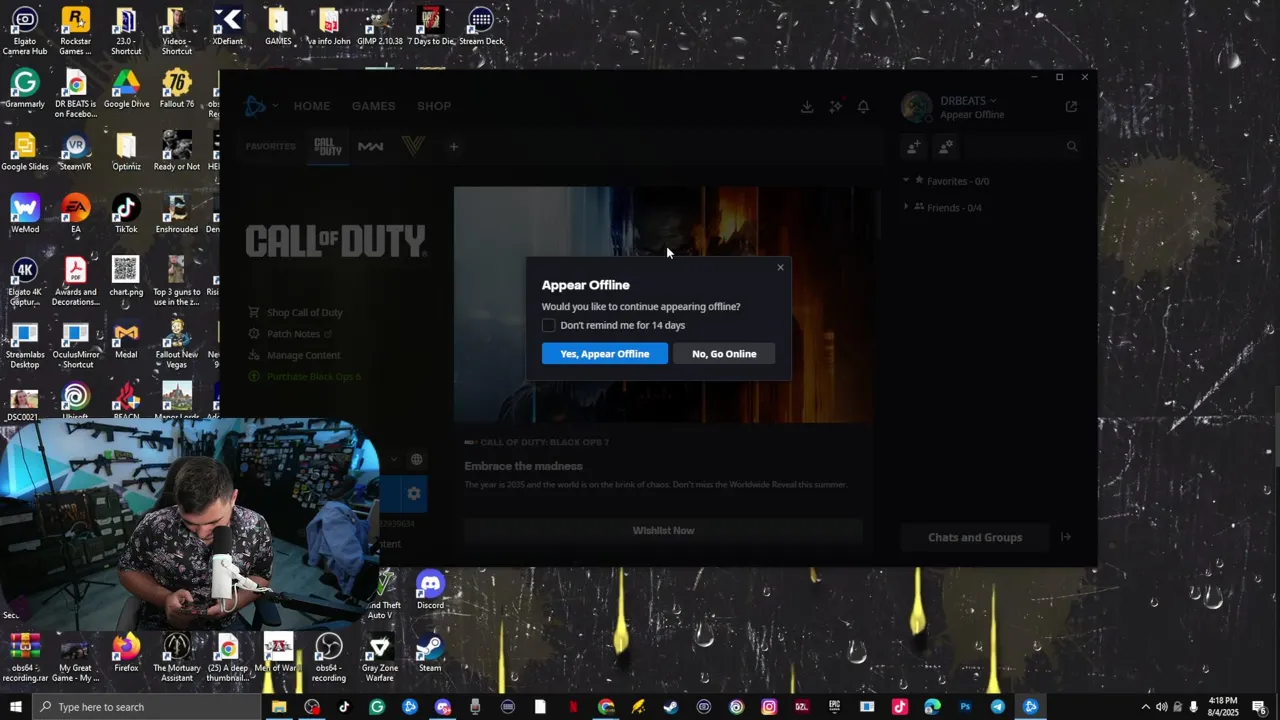1280x720 pixels.
Task: Open the TikTok desktop icon
Action: click(x=126, y=214)
